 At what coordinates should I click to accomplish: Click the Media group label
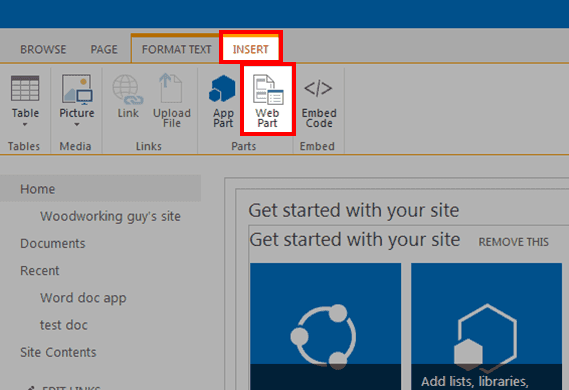[75, 146]
